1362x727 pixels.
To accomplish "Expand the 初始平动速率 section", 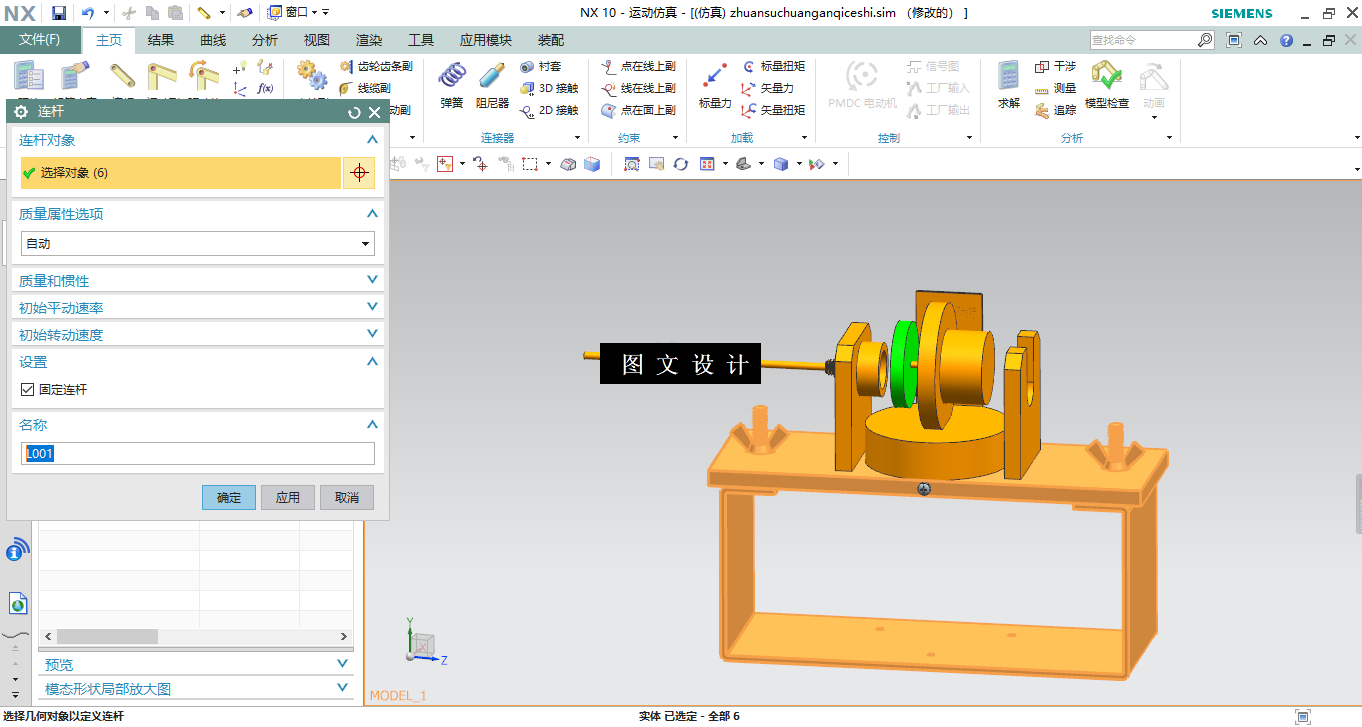I will click(198, 308).
